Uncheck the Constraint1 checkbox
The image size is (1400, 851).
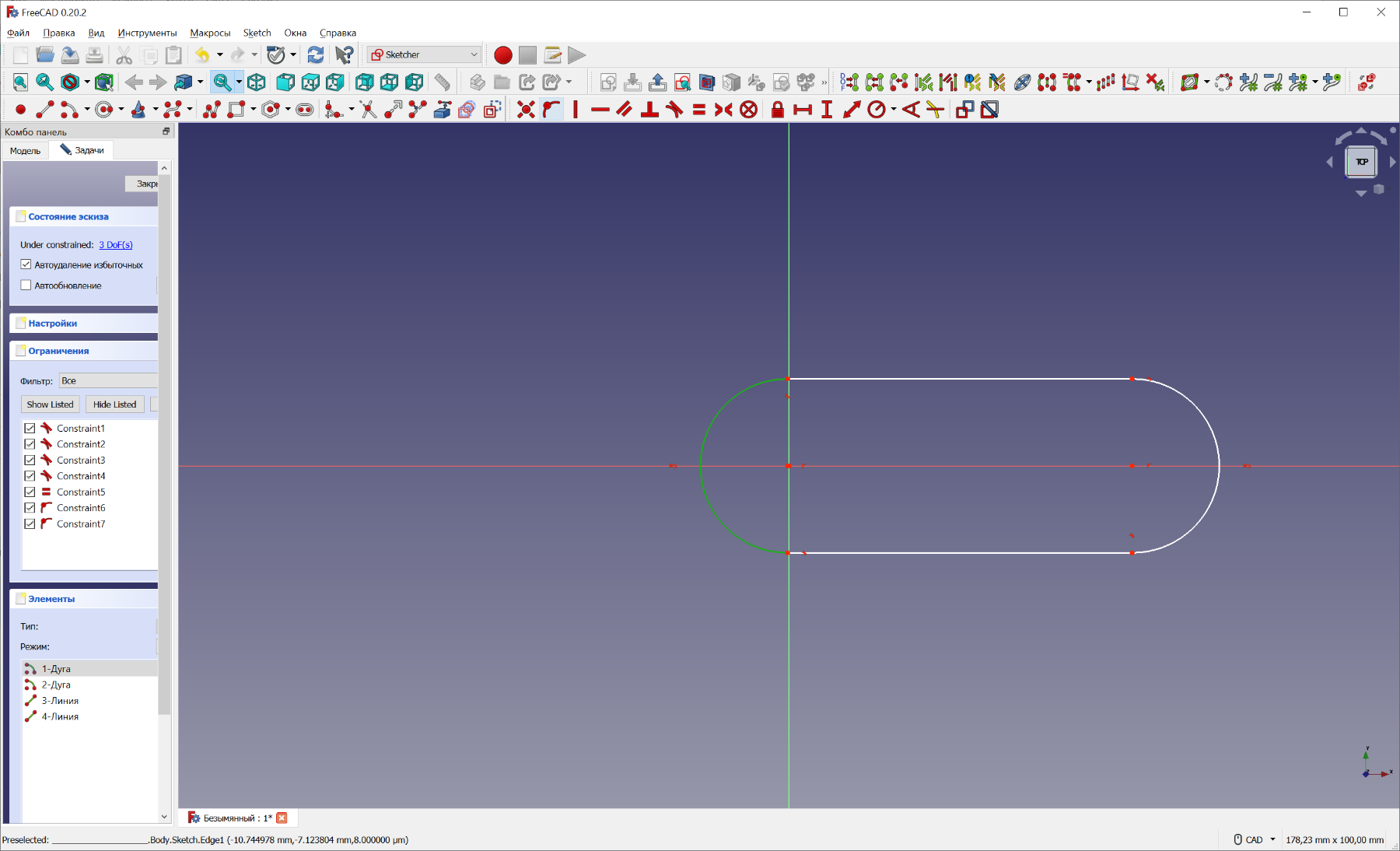tap(30, 428)
